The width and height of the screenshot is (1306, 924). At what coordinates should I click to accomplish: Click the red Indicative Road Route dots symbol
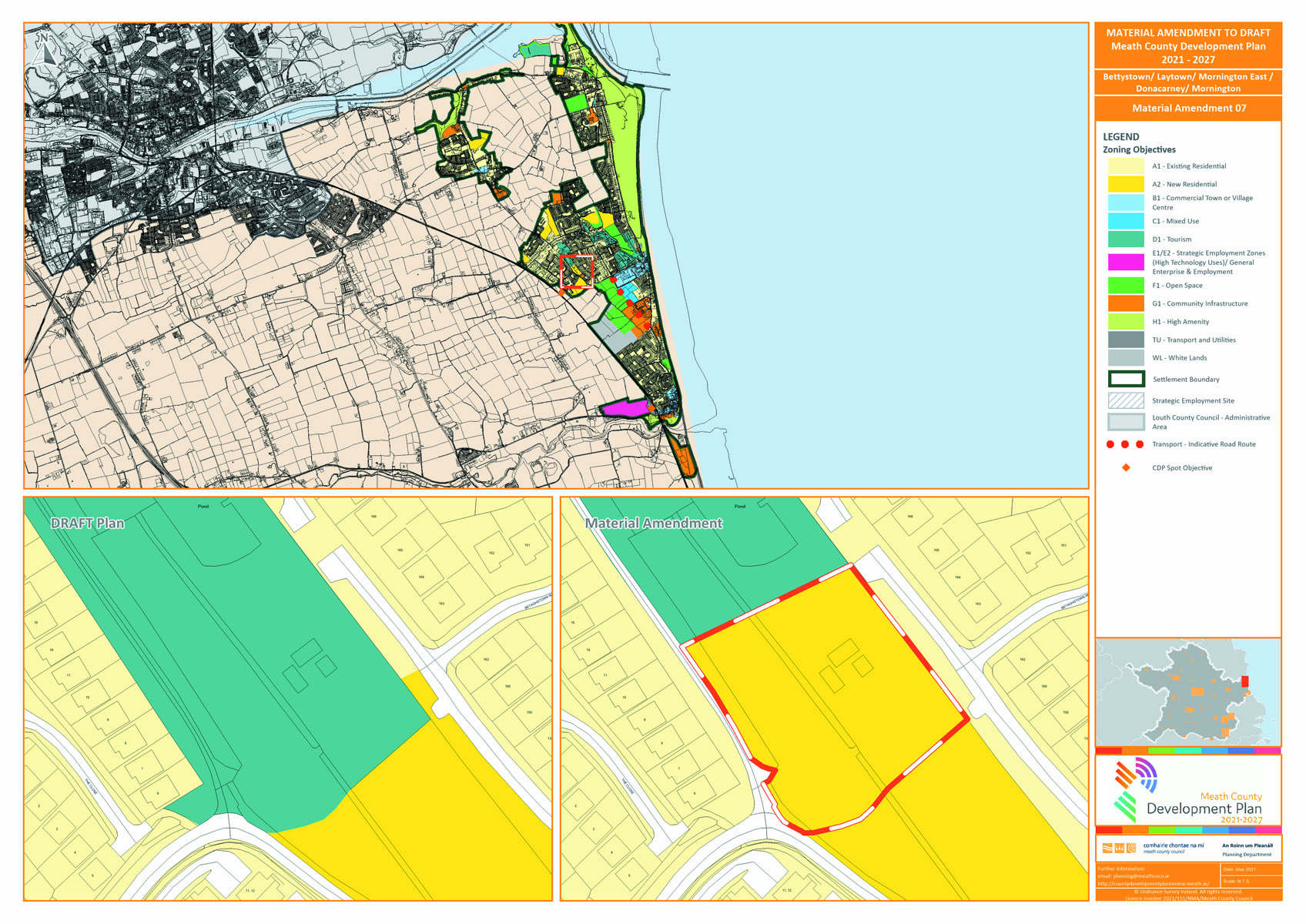point(1125,444)
